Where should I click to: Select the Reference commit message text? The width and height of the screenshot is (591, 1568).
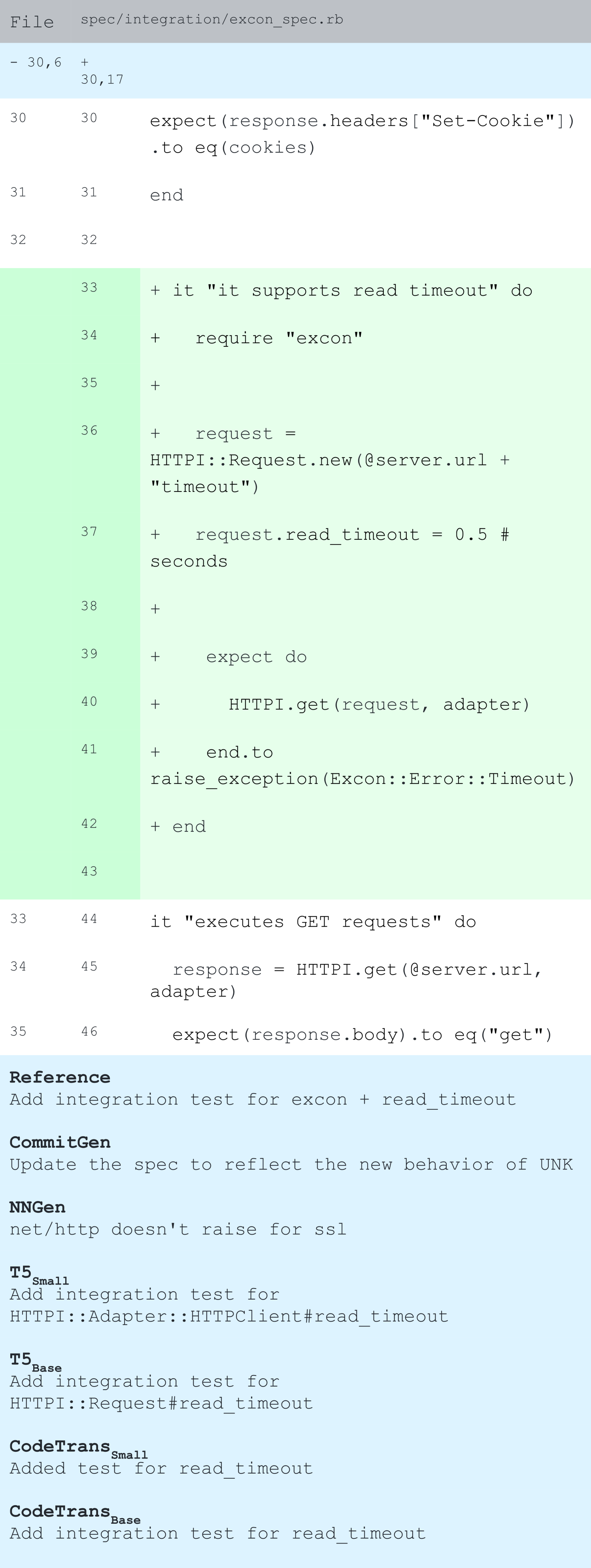pyautogui.click(x=262, y=1099)
